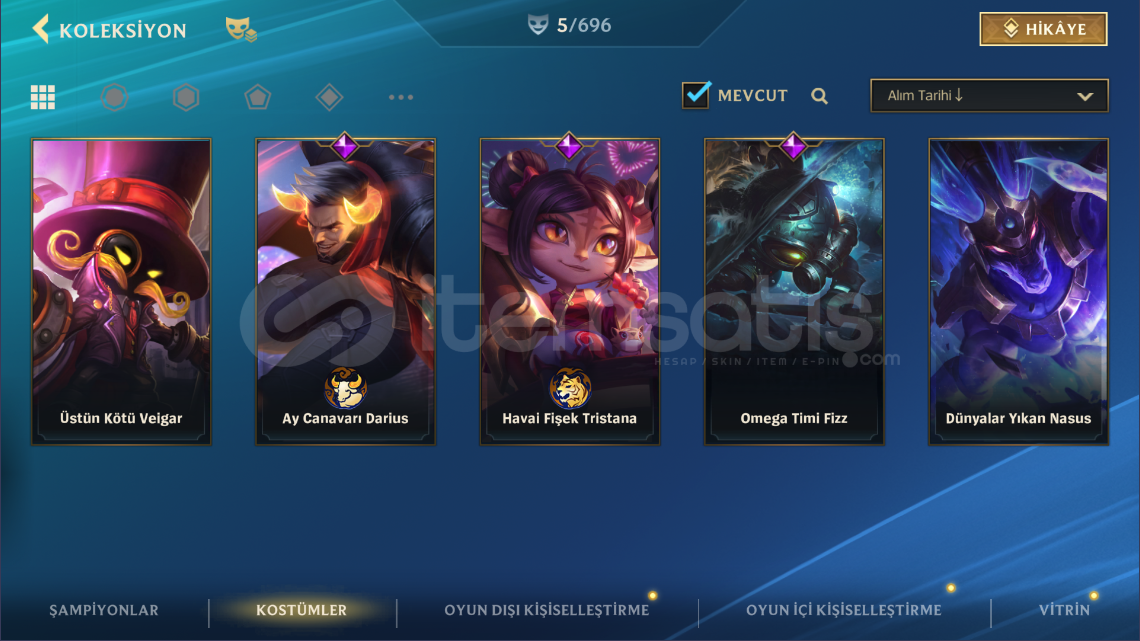
Task: Open the Oyun İçi Kişiselleştirme tab
Action: click(843, 610)
